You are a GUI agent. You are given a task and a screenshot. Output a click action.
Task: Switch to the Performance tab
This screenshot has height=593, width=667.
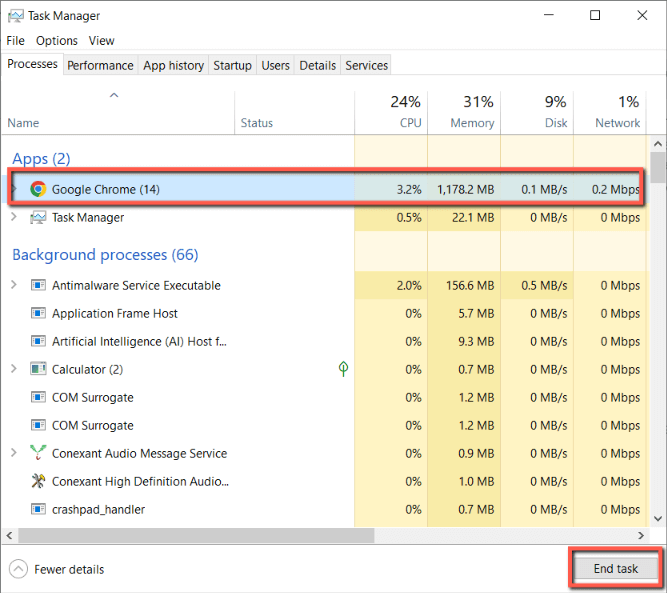(x=100, y=66)
